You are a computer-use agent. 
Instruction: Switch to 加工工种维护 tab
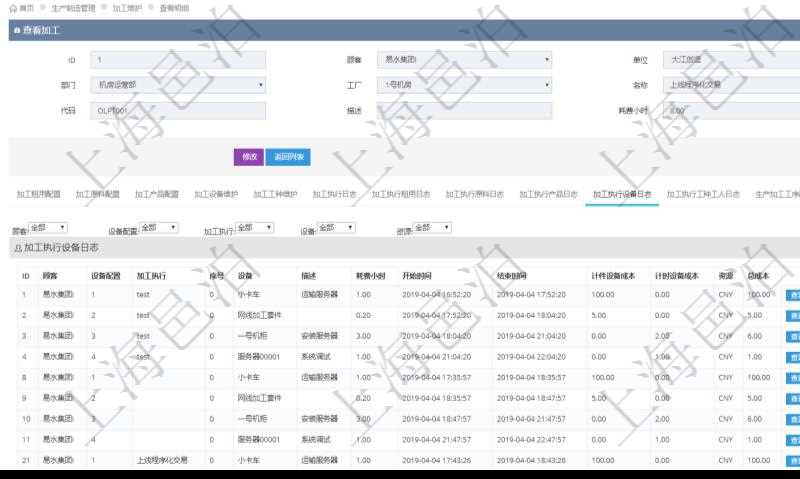pyautogui.click(x=275, y=194)
